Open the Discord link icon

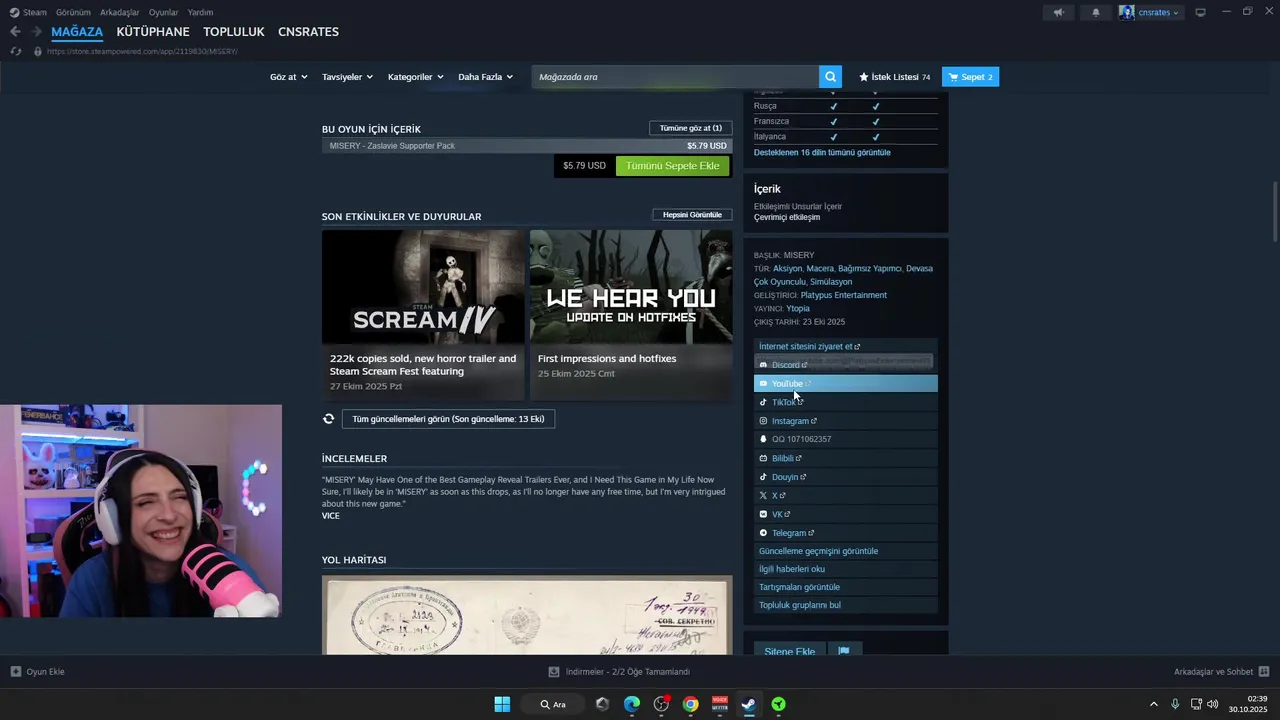pyautogui.click(x=763, y=365)
